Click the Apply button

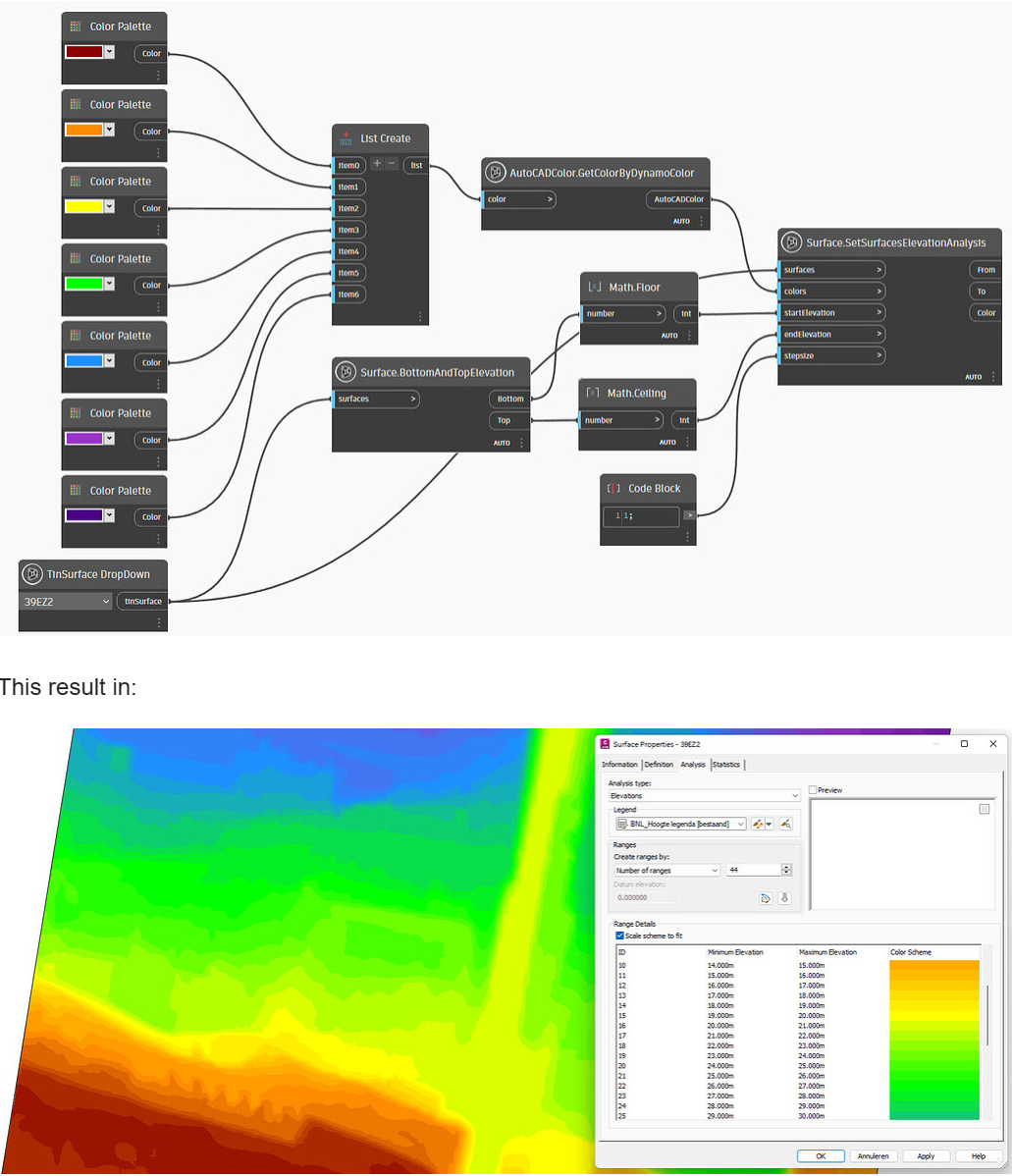927,1156
